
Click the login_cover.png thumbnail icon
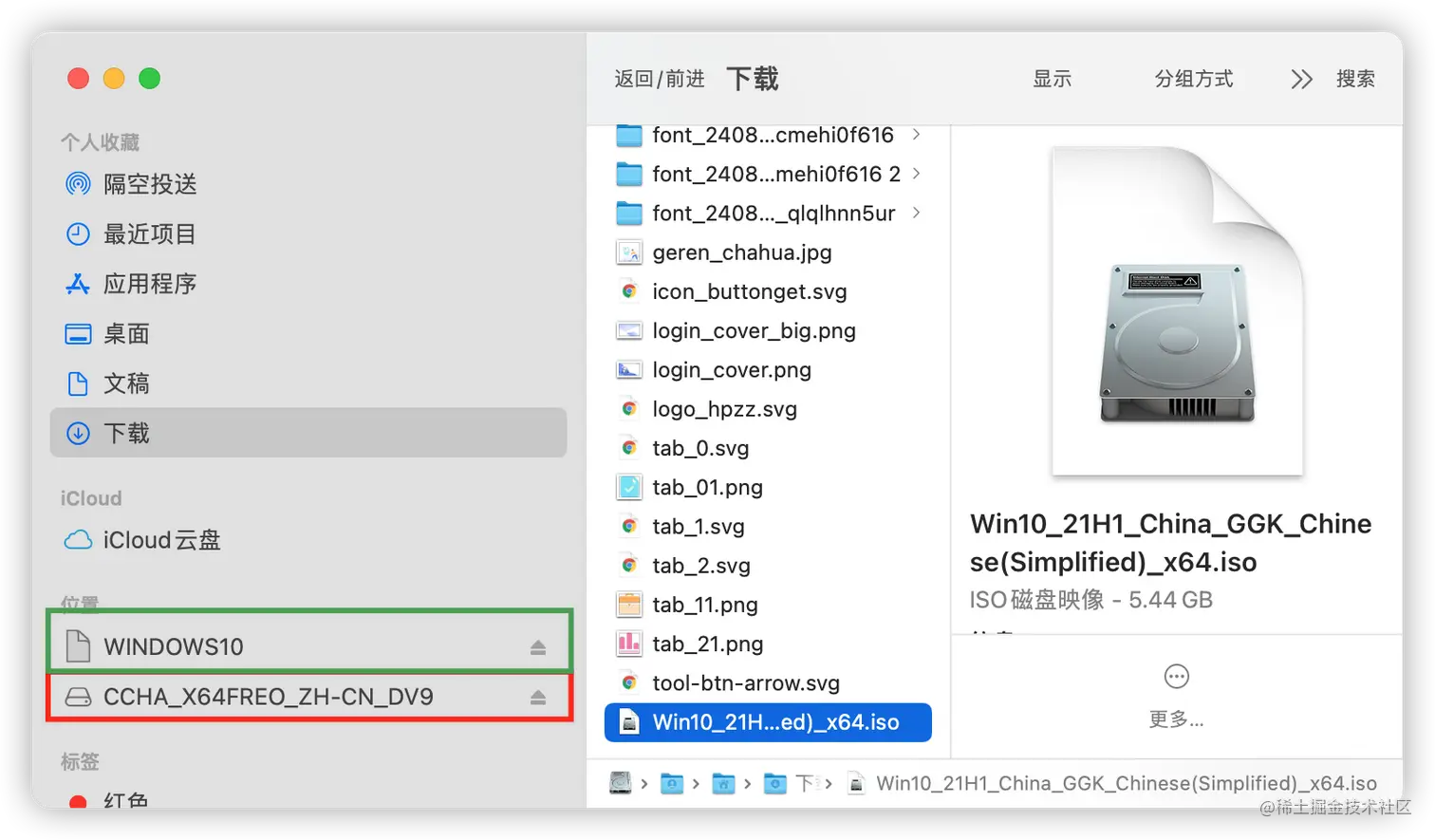[x=629, y=370]
